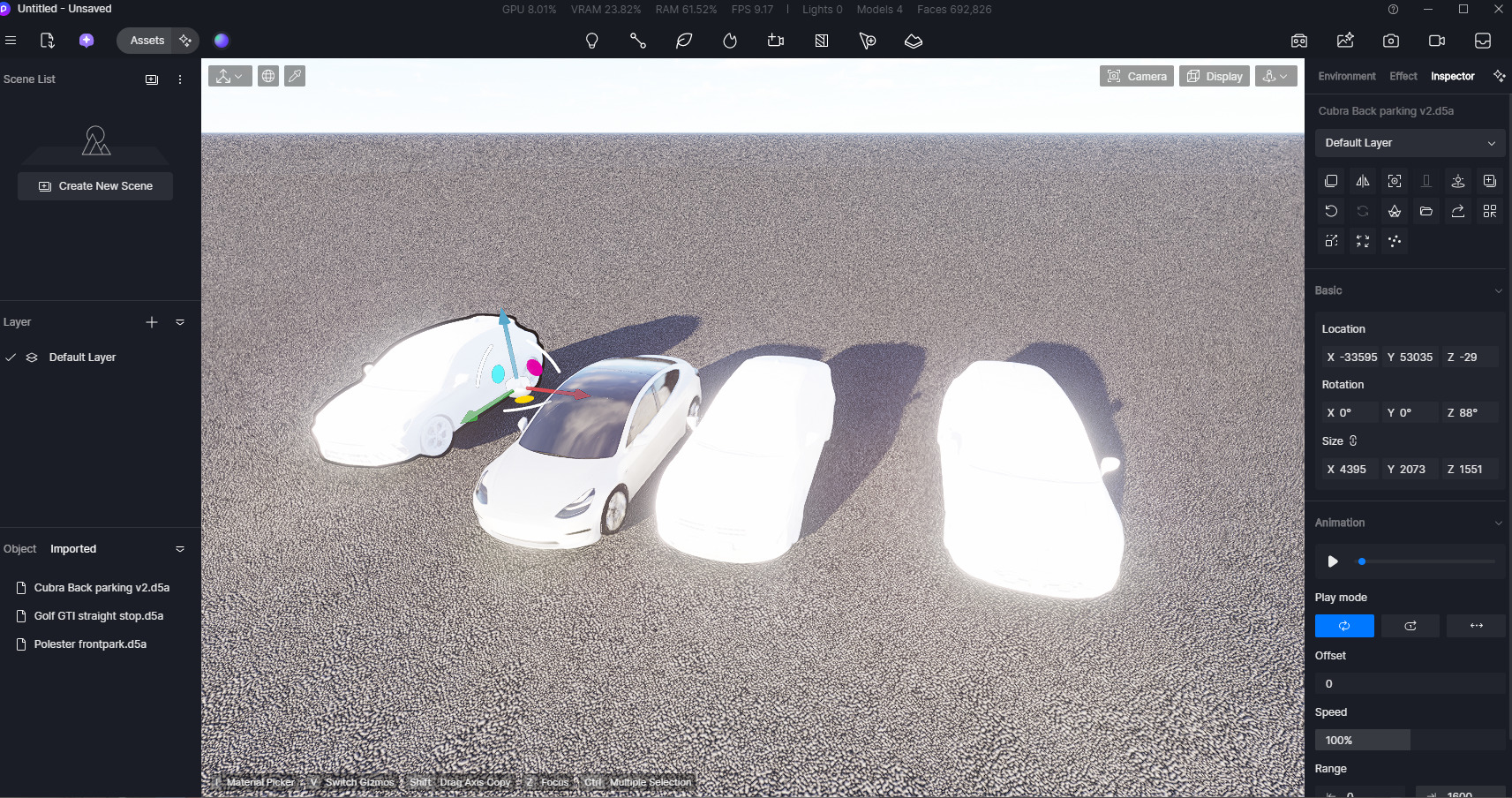Toggle Default Layer checkmark in Layer panel
Image resolution: width=1512 pixels, height=798 pixels.
11,358
